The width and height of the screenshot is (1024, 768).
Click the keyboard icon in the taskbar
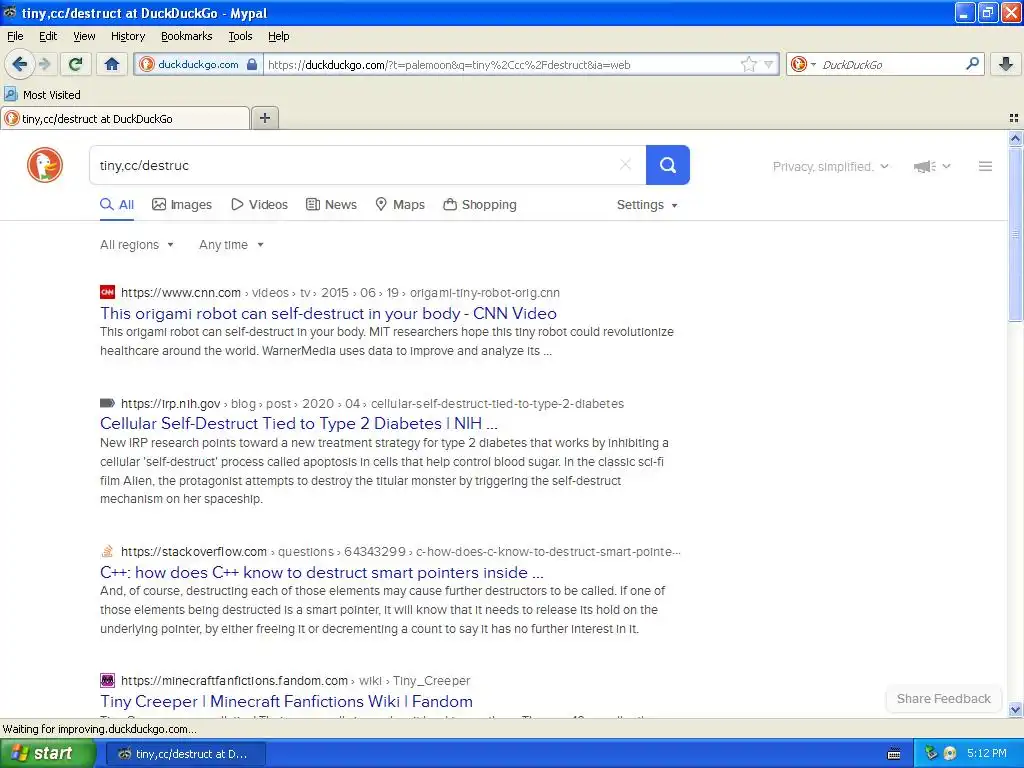894,754
